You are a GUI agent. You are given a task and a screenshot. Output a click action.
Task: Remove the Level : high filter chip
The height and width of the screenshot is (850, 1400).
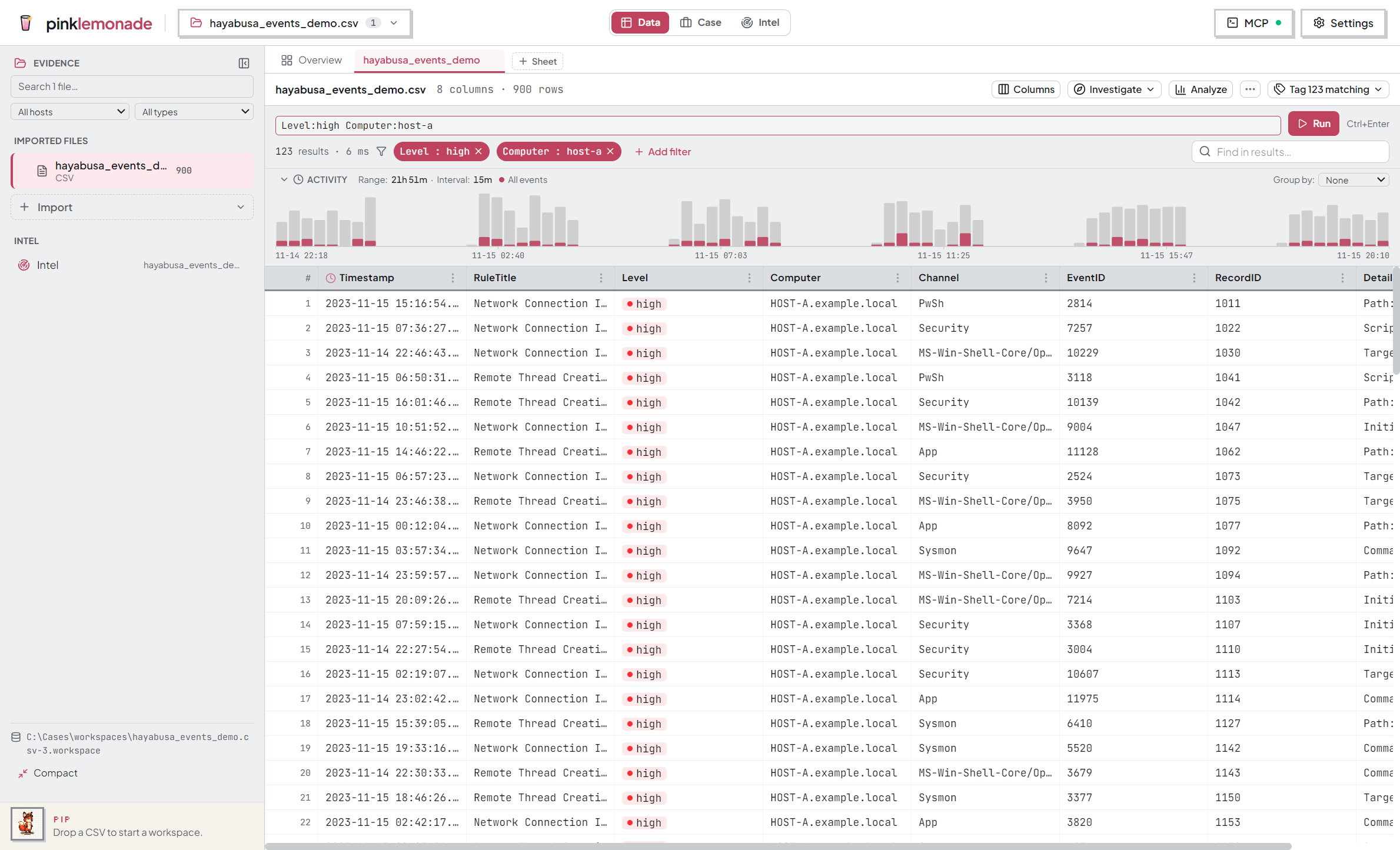point(479,152)
